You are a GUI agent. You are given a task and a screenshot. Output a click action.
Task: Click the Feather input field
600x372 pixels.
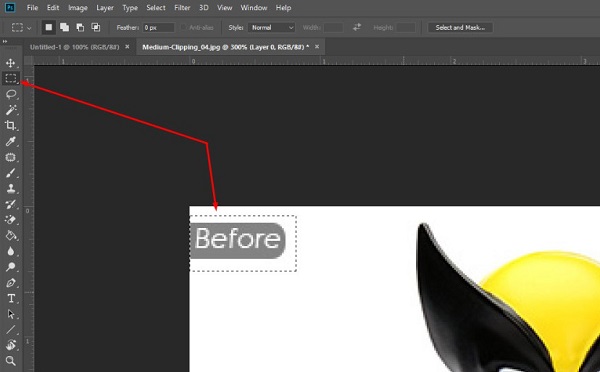click(x=158, y=28)
